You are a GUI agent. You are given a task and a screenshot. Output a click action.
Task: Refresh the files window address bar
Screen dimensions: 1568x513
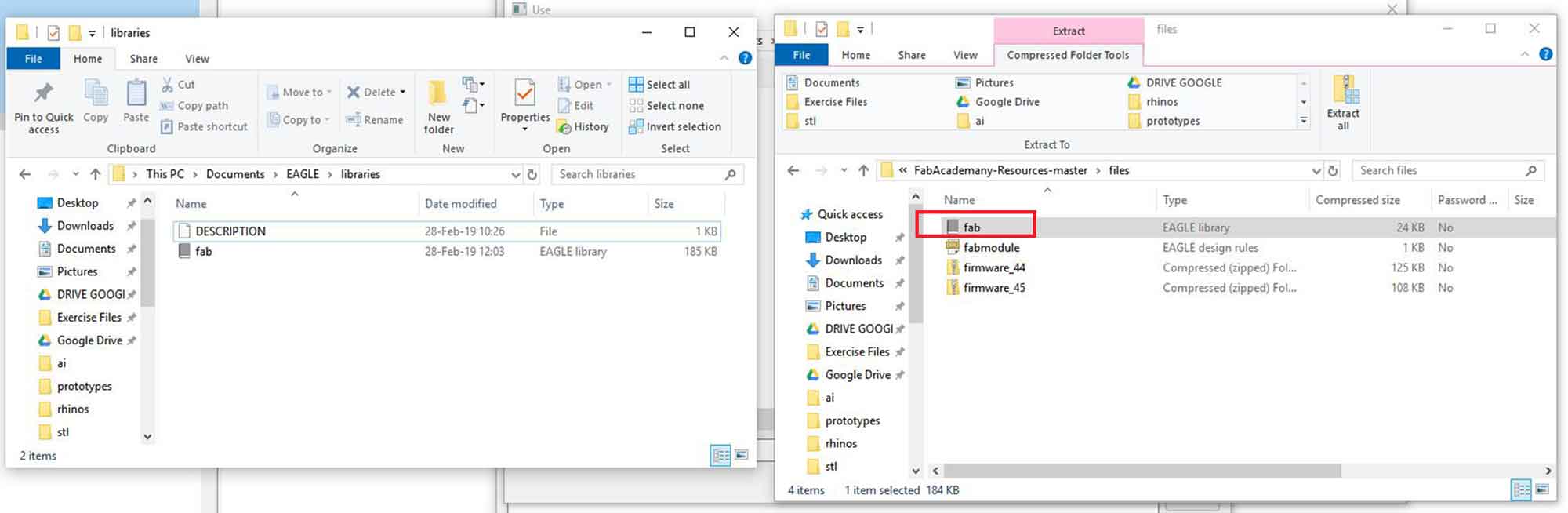tap(1333, 170)
